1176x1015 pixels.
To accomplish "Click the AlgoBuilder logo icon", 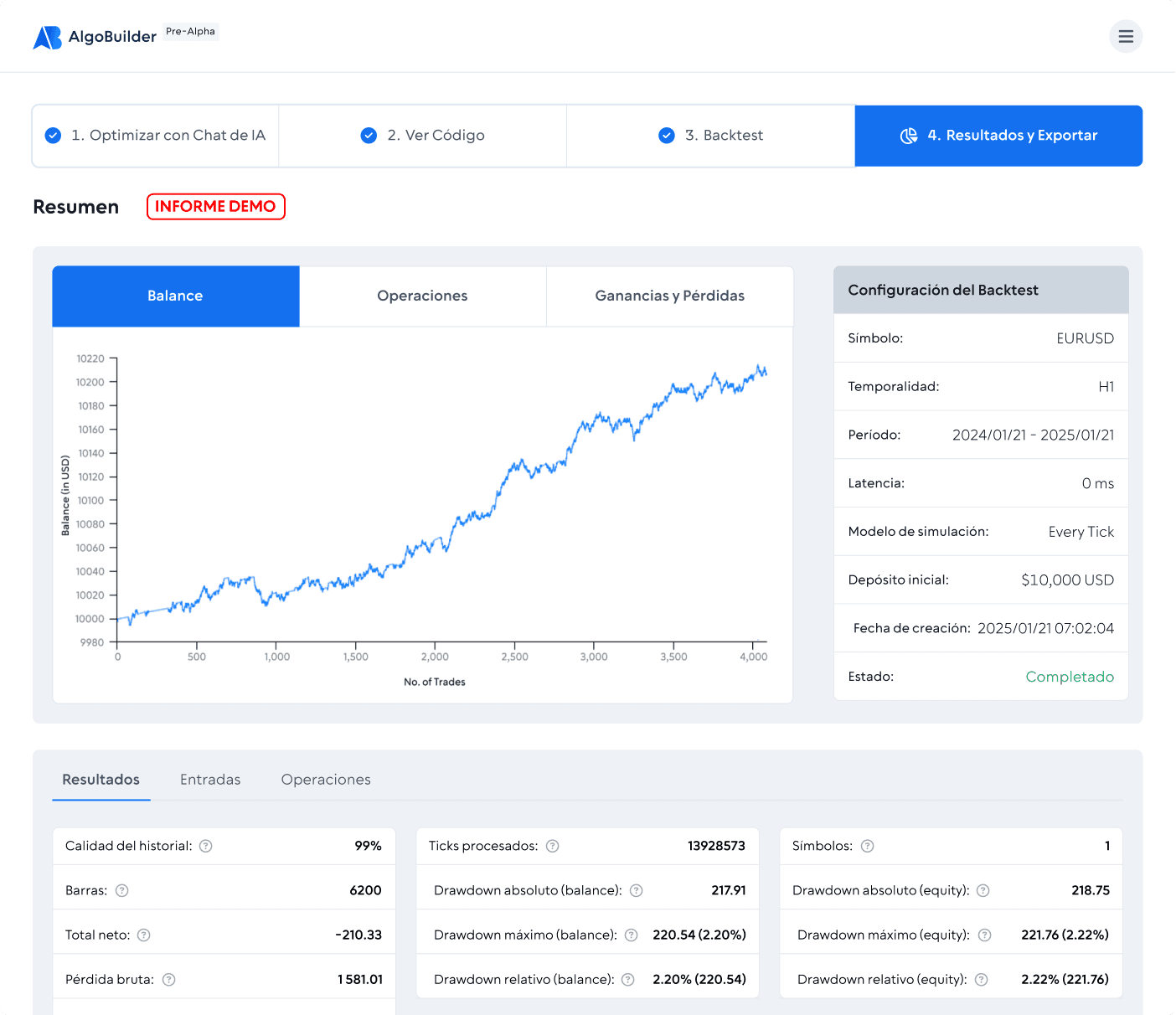I will [x=48, y=36].
